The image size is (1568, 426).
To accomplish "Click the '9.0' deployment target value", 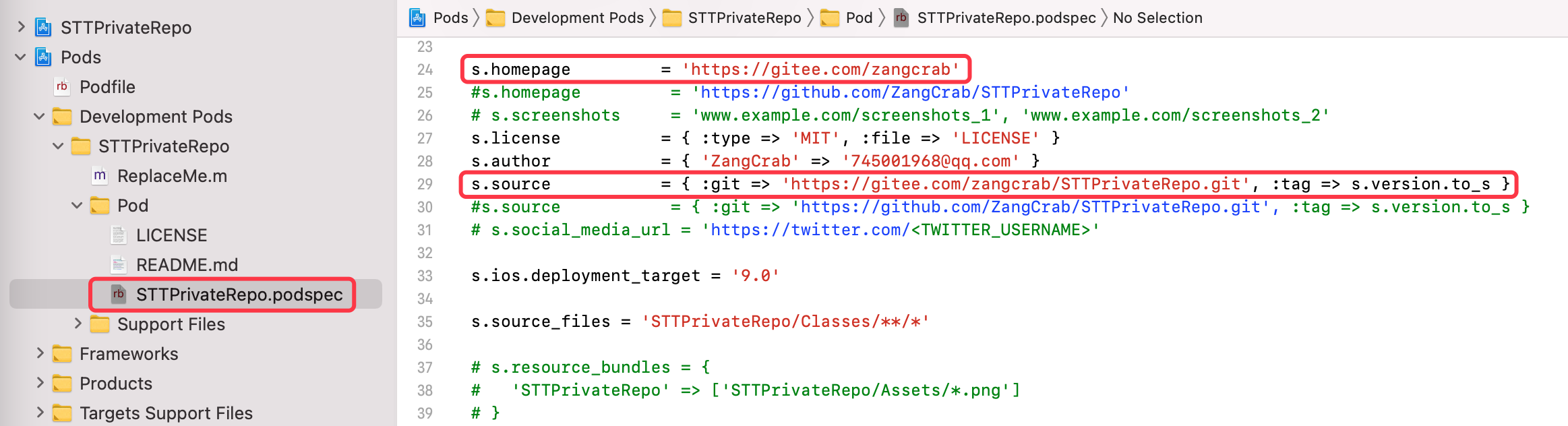I will 756,276.
